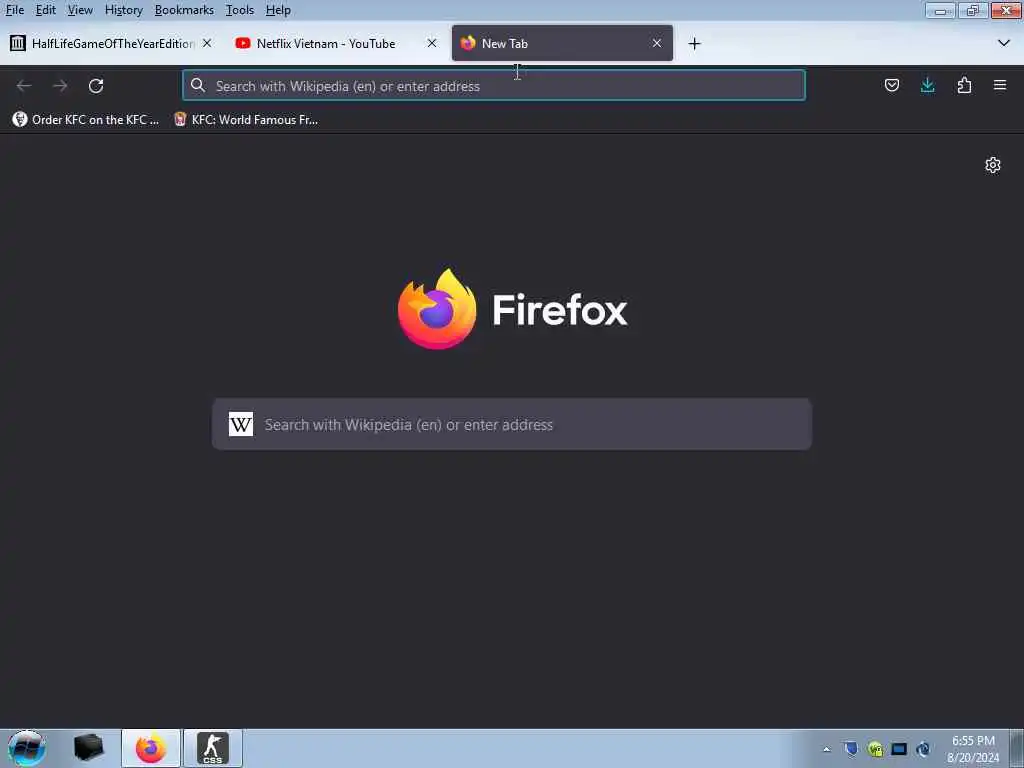Click the search icon in address bar

[x=198, y=86]
